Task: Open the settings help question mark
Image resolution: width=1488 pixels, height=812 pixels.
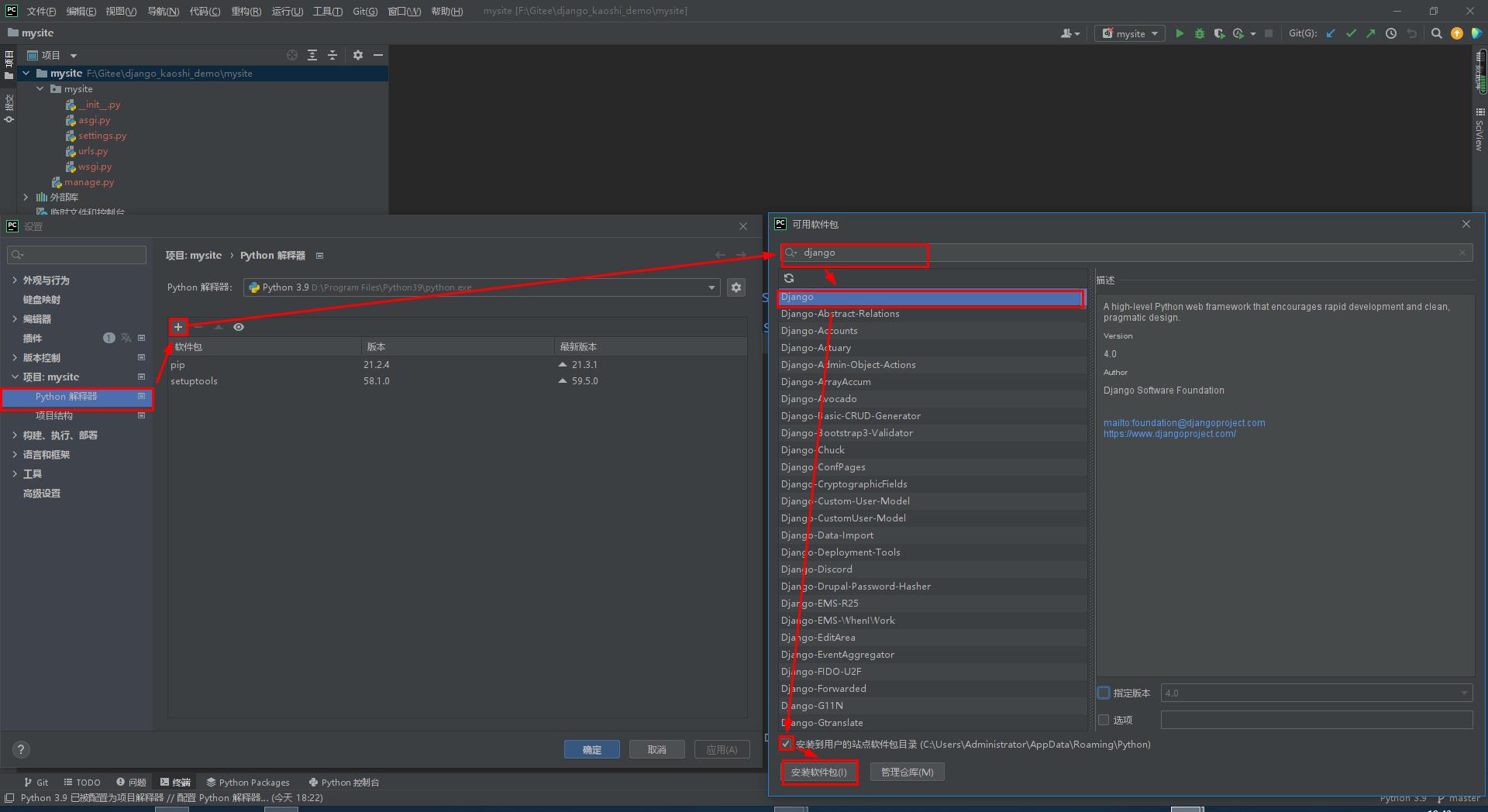Action: [x=21, y=749]
